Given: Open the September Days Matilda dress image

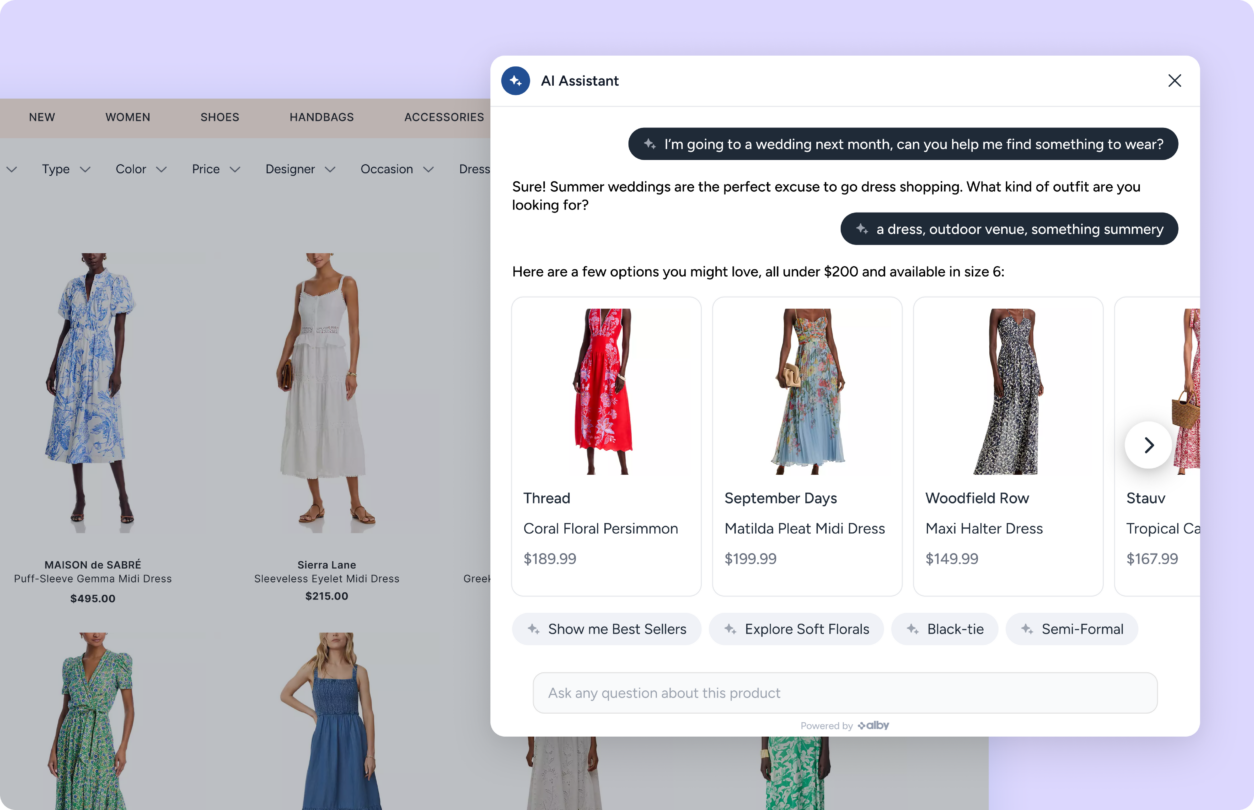Looking at the screenshot, I should point(807,391).
